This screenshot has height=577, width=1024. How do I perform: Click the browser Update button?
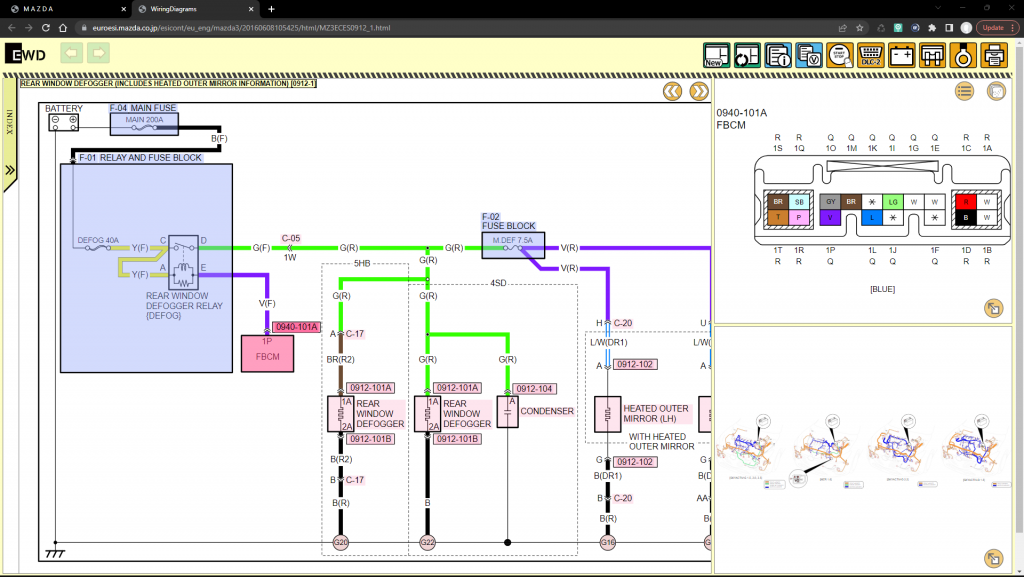point(992,27)
